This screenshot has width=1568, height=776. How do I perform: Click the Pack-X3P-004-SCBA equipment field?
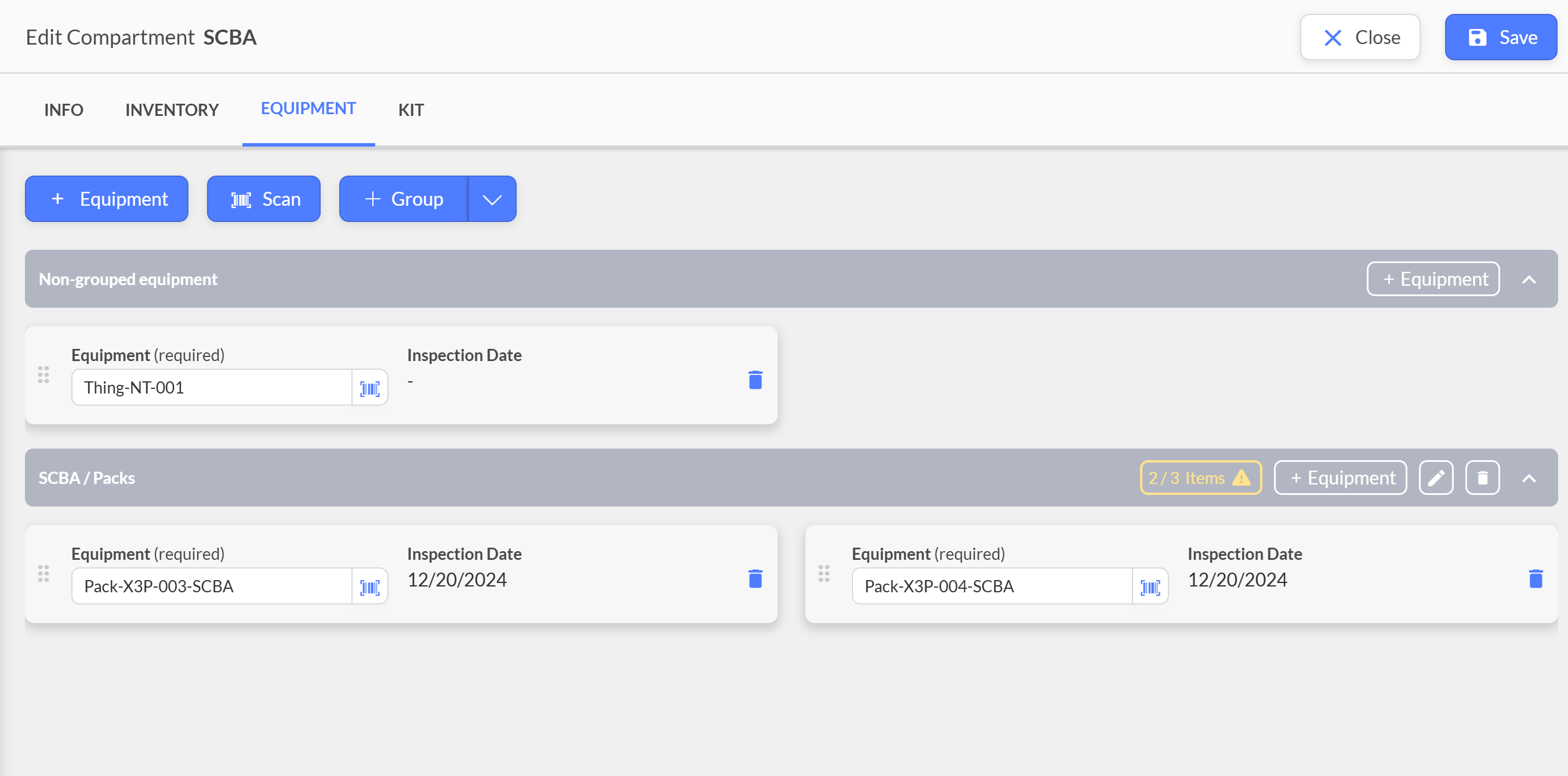pos(992,587)
